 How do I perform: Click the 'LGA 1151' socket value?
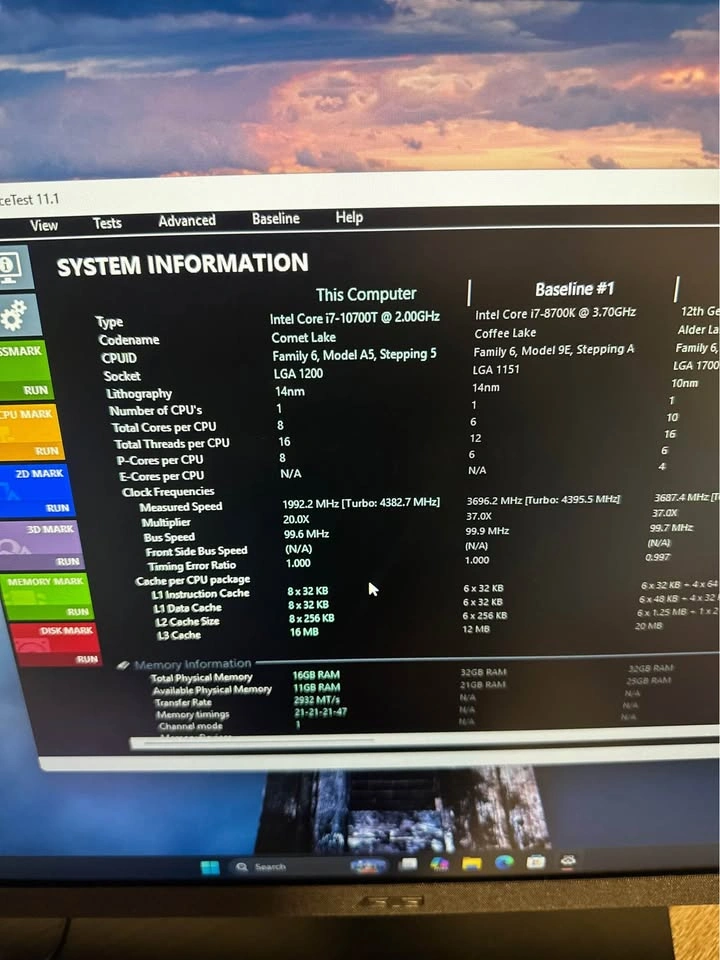tap(498, 370)
